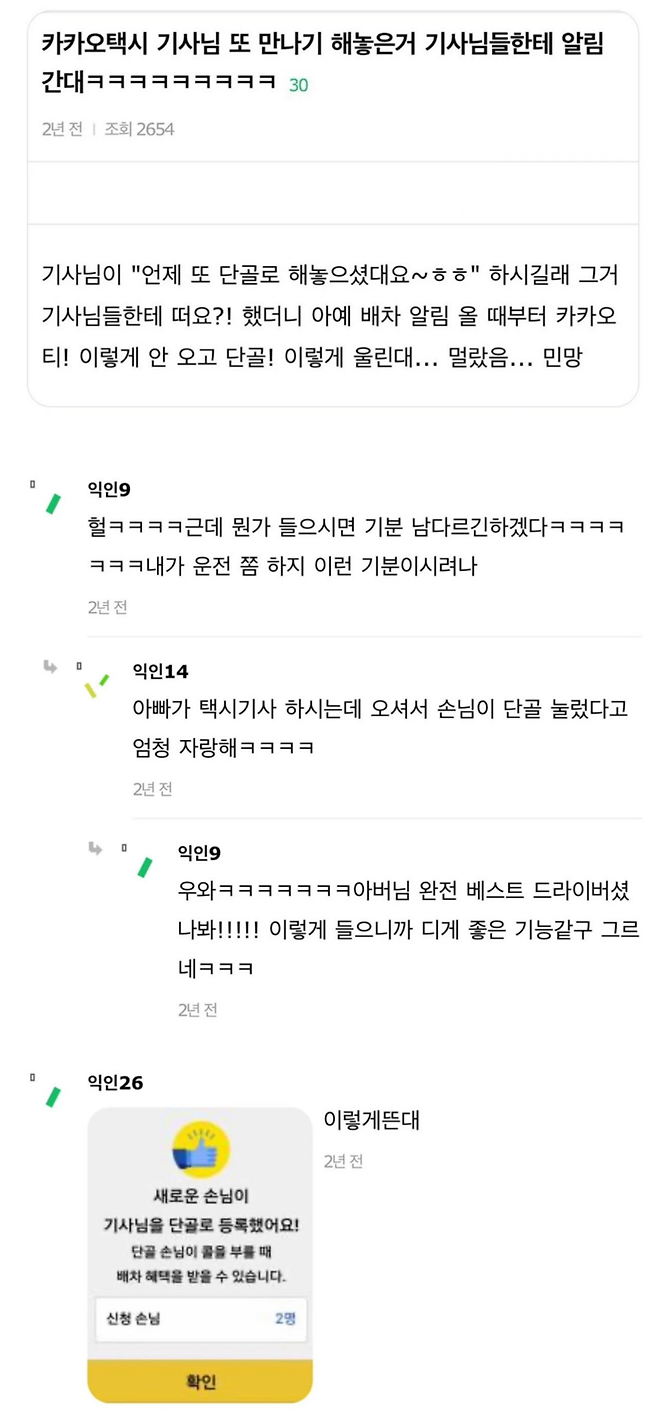This screenshot has height=1415, width=658.
Task: Click the first 익인9 username
Action: coord(109,489)
